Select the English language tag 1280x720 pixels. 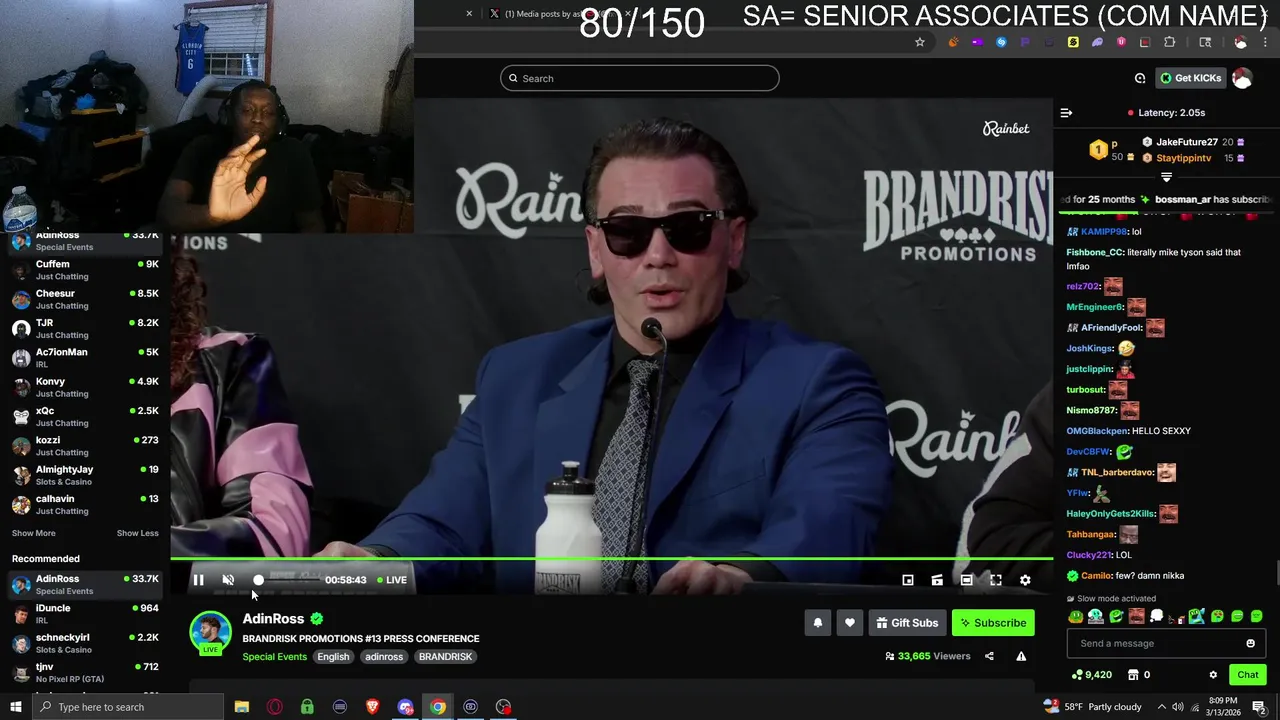coord(333,657)
